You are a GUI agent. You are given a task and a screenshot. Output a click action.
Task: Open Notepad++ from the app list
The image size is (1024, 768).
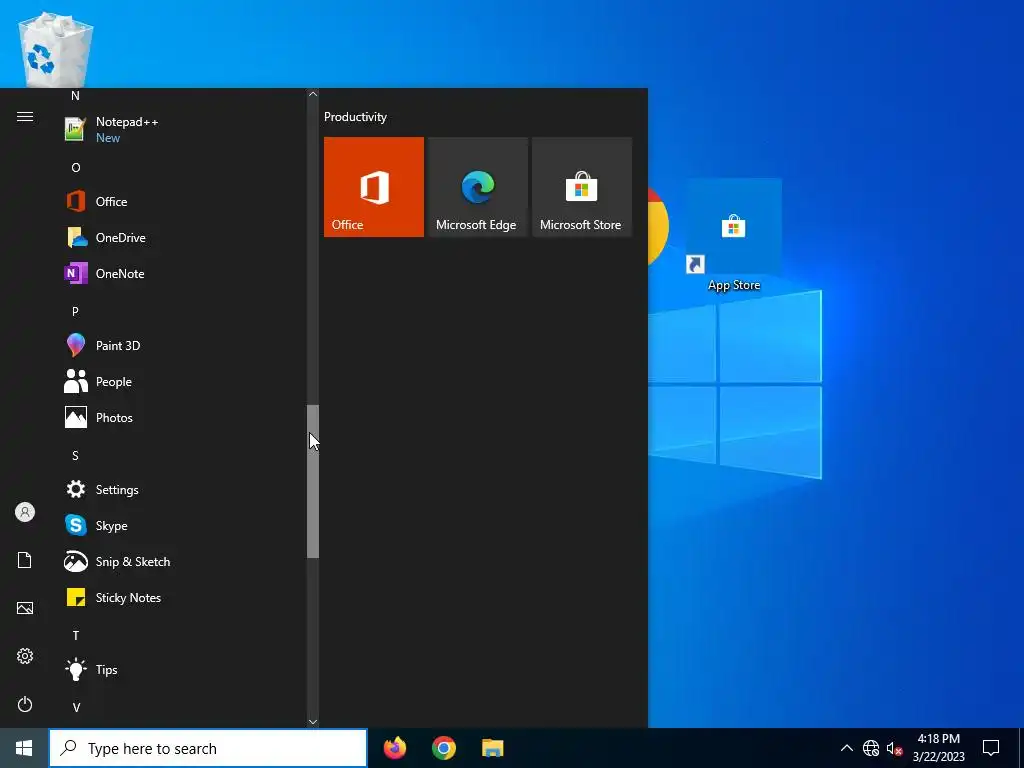point(183,129)
